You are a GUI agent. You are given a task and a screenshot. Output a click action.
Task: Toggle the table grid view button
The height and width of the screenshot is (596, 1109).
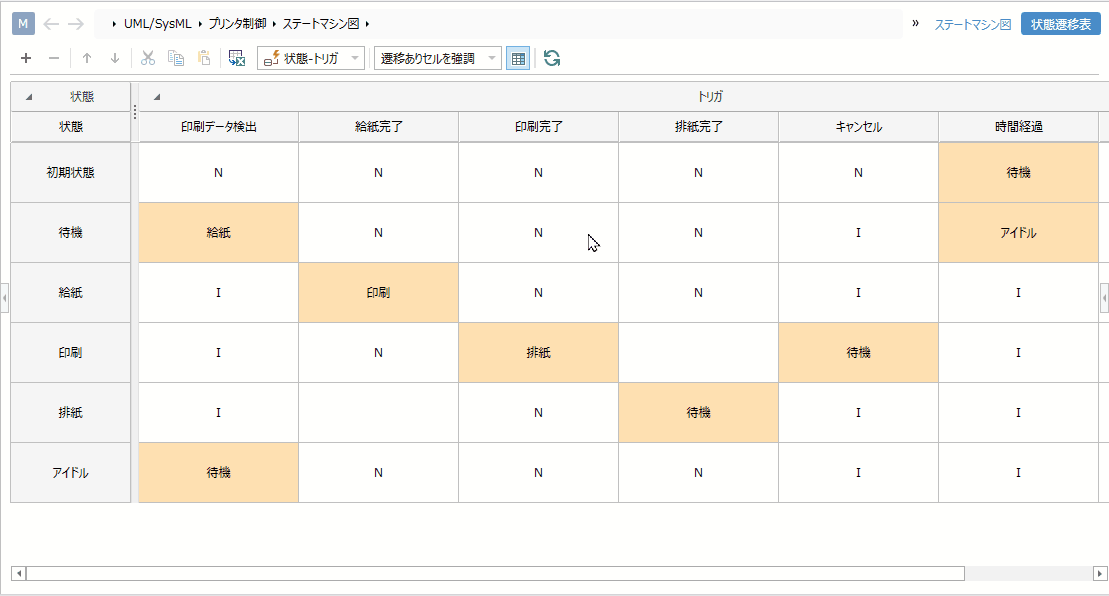518,59
